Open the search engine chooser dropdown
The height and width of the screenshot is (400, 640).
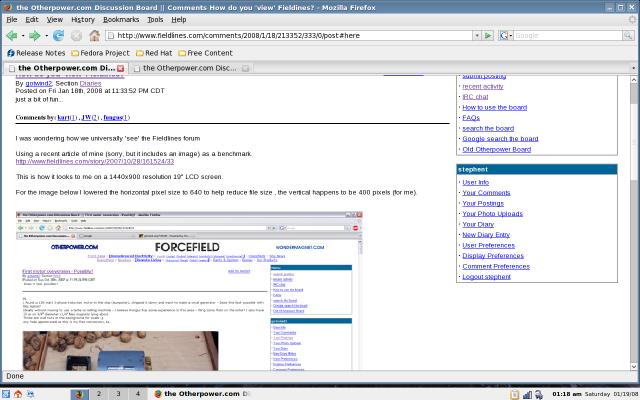pyautogui.click(x=505, y=36)
